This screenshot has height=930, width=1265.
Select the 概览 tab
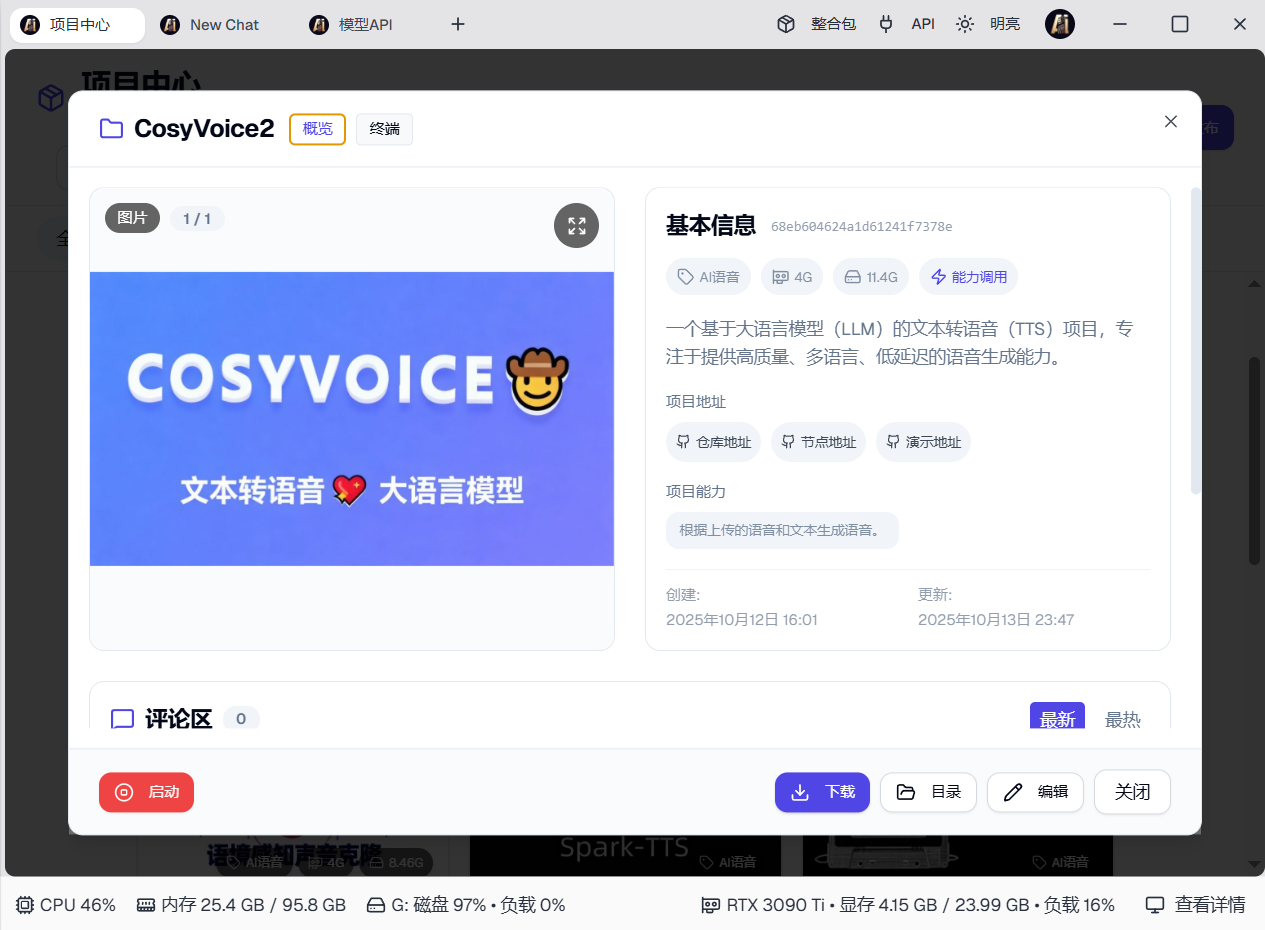pyautogui.click(x=317, y=129)
